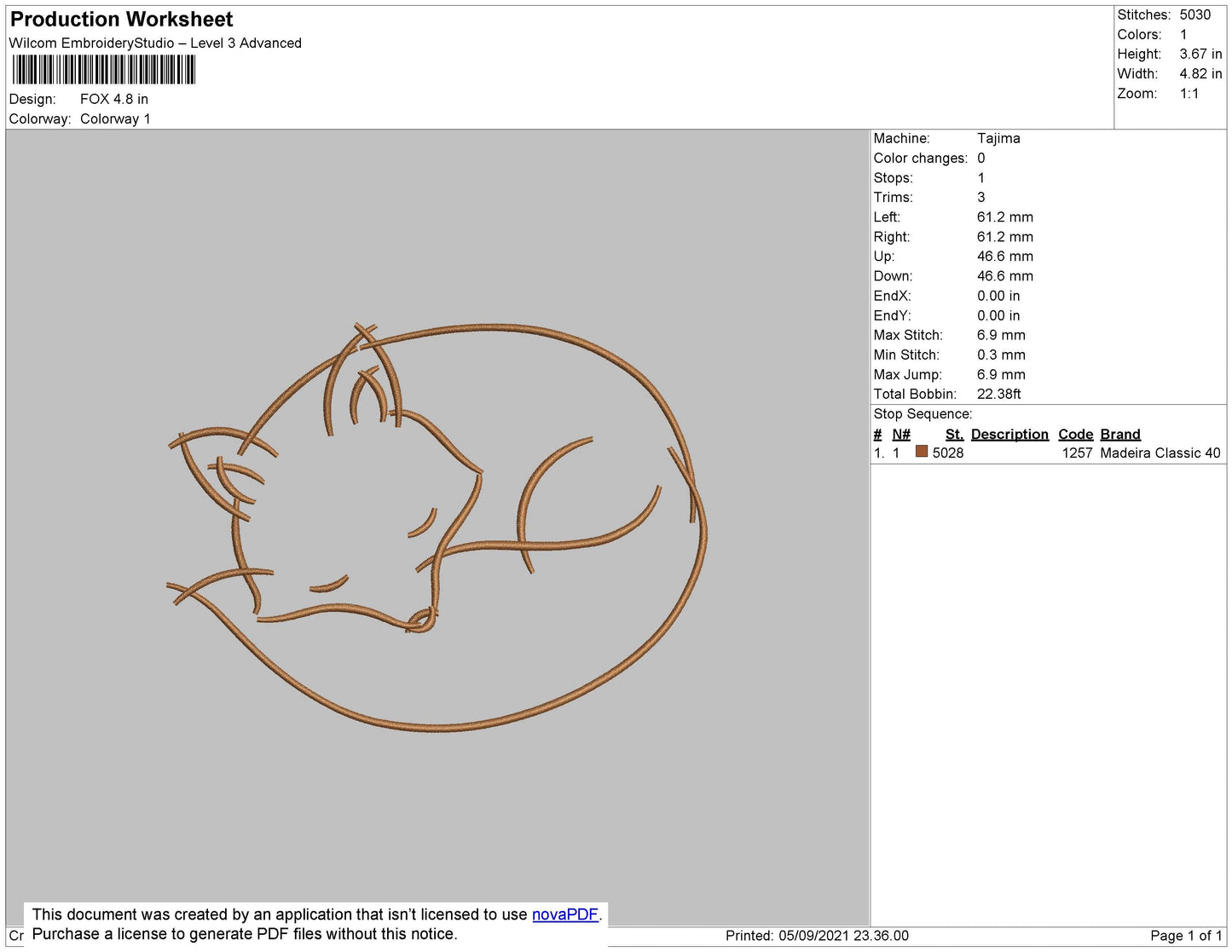The height and width of the screenshot is (952, 1232).
Task: Click the Zoom value '1:1'
Action: [x=1189, y=94]
